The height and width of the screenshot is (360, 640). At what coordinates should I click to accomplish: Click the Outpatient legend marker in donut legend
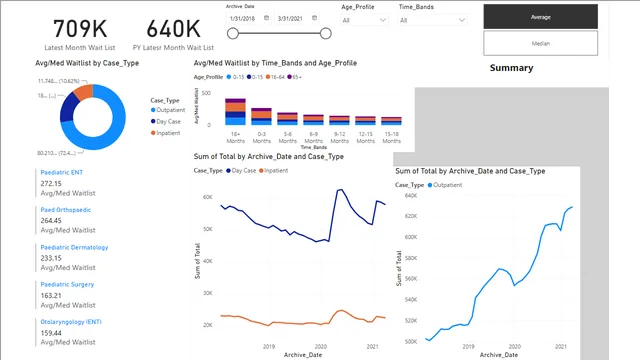point(153,110)
